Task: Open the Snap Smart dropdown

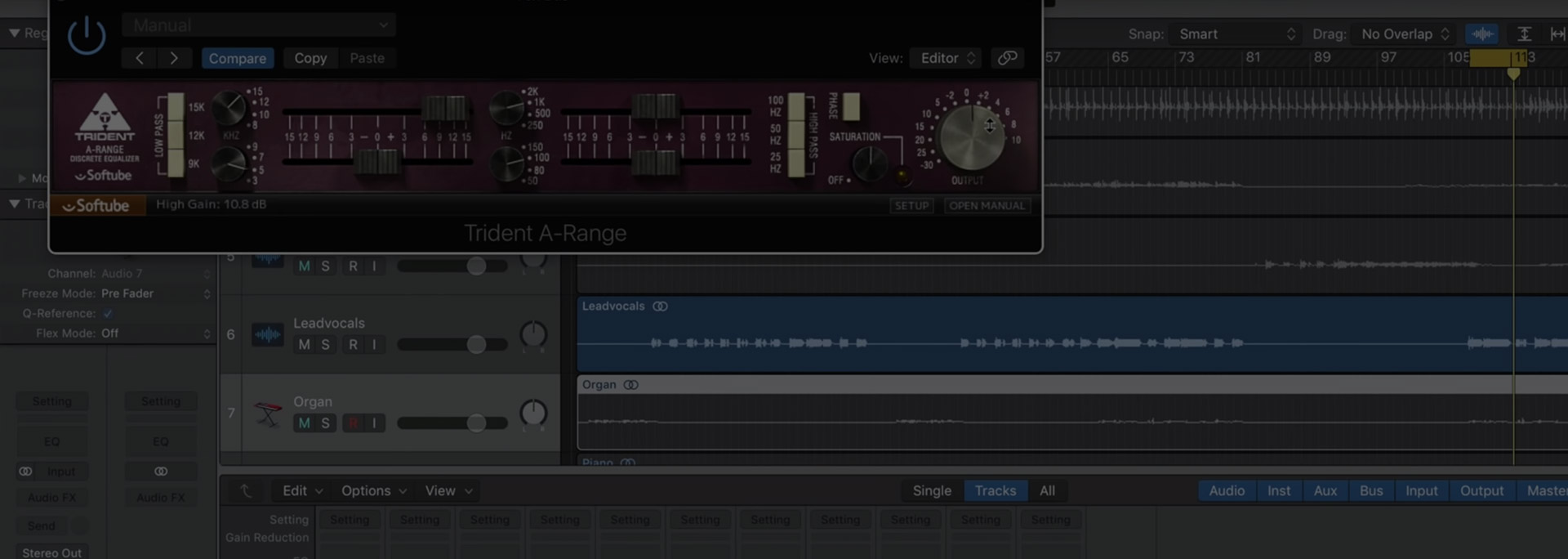Action: 1236,34
